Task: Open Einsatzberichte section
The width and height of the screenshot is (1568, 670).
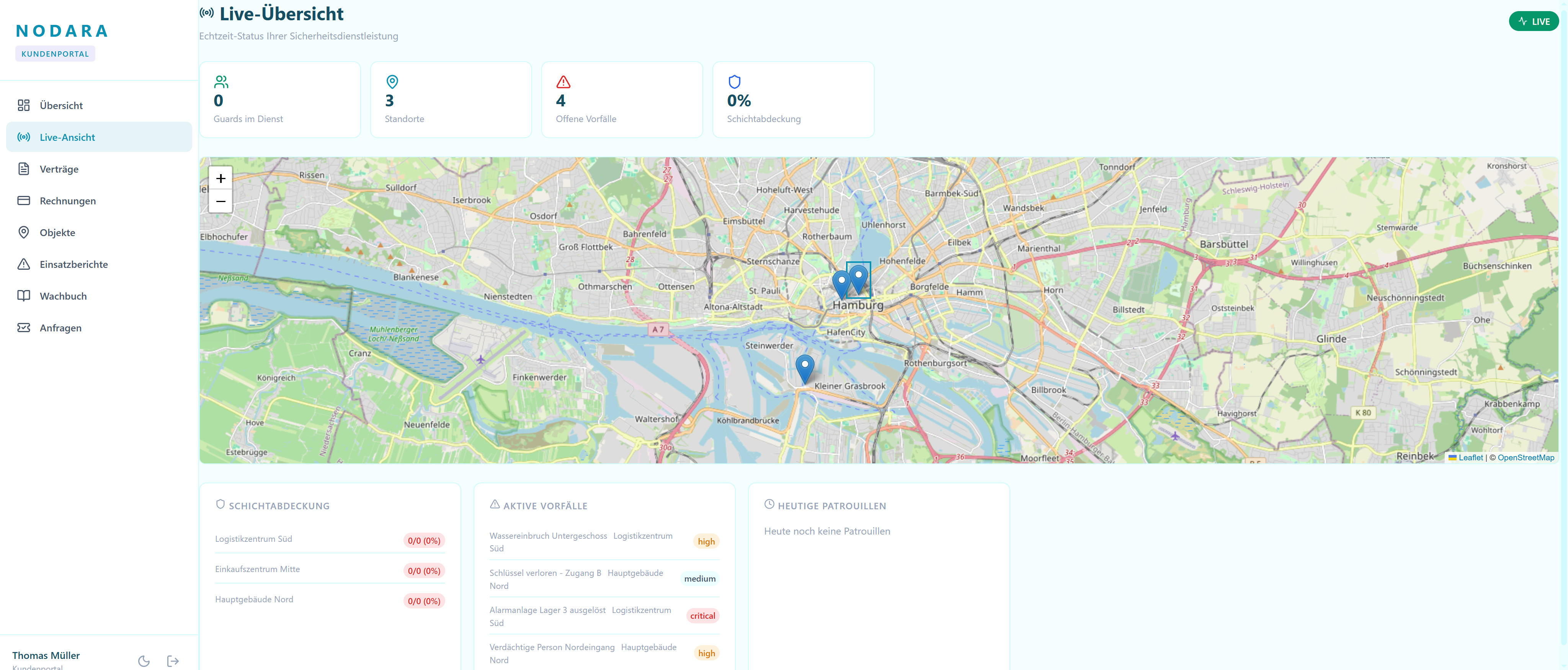Action: [99, 264]
